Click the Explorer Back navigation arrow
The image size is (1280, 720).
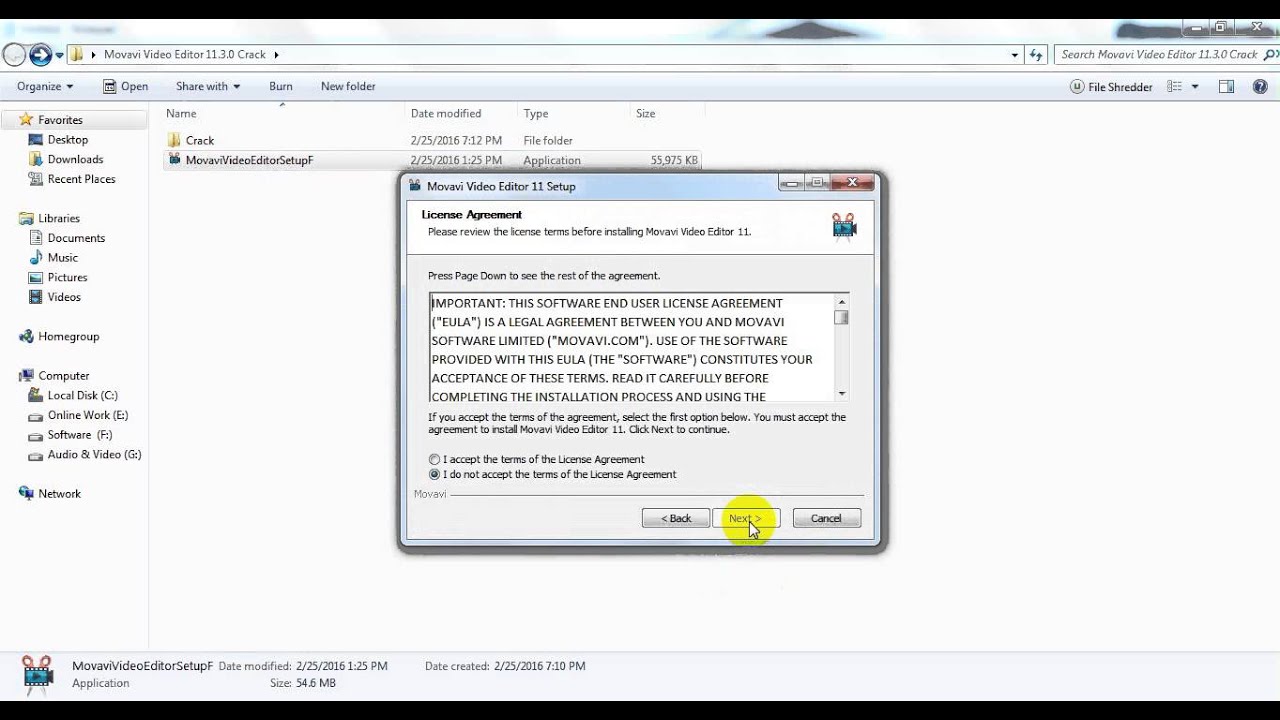[15, 55]
